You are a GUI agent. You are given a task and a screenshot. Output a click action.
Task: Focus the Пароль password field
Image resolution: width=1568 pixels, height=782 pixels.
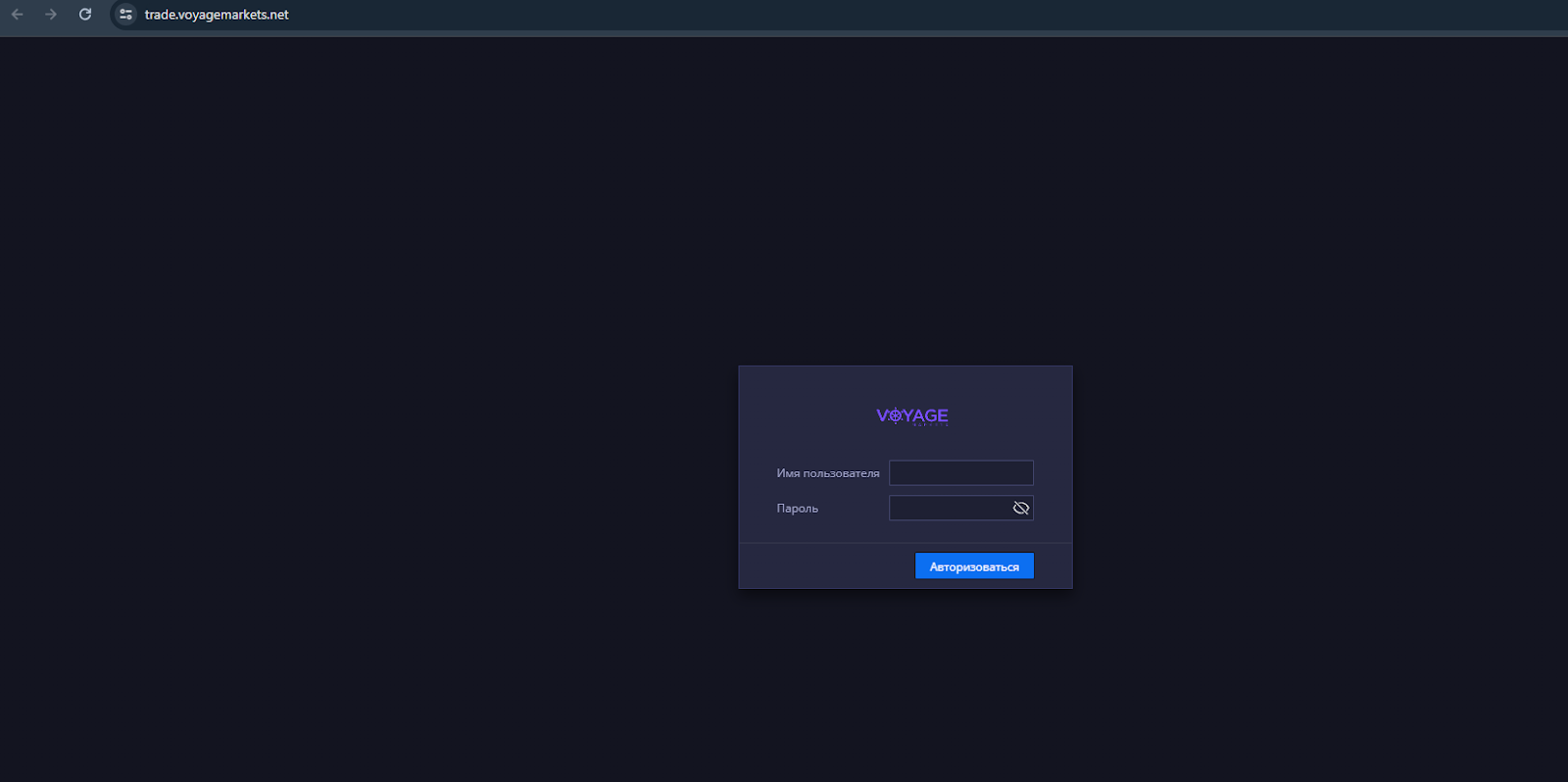(x=961, y=508)
